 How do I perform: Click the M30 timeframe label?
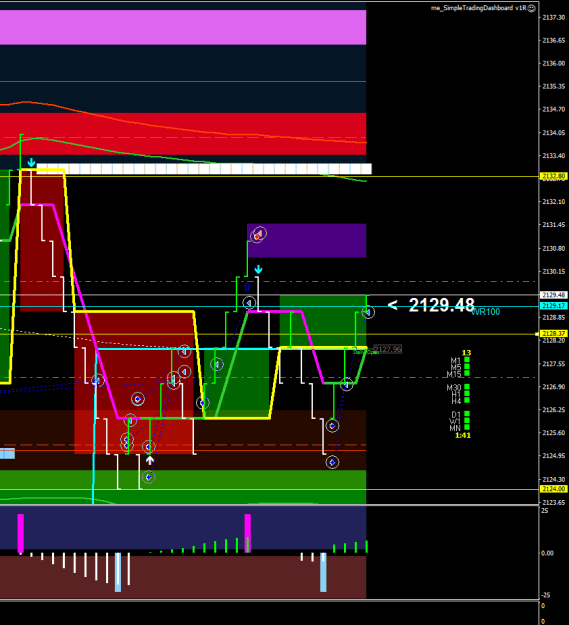tap(454, 387)
